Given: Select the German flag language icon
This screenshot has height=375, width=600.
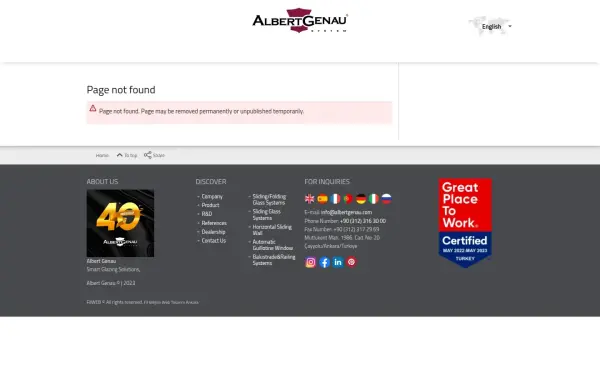Looking at the screenshot, I should pyautogui.click(x=361, y=199).
